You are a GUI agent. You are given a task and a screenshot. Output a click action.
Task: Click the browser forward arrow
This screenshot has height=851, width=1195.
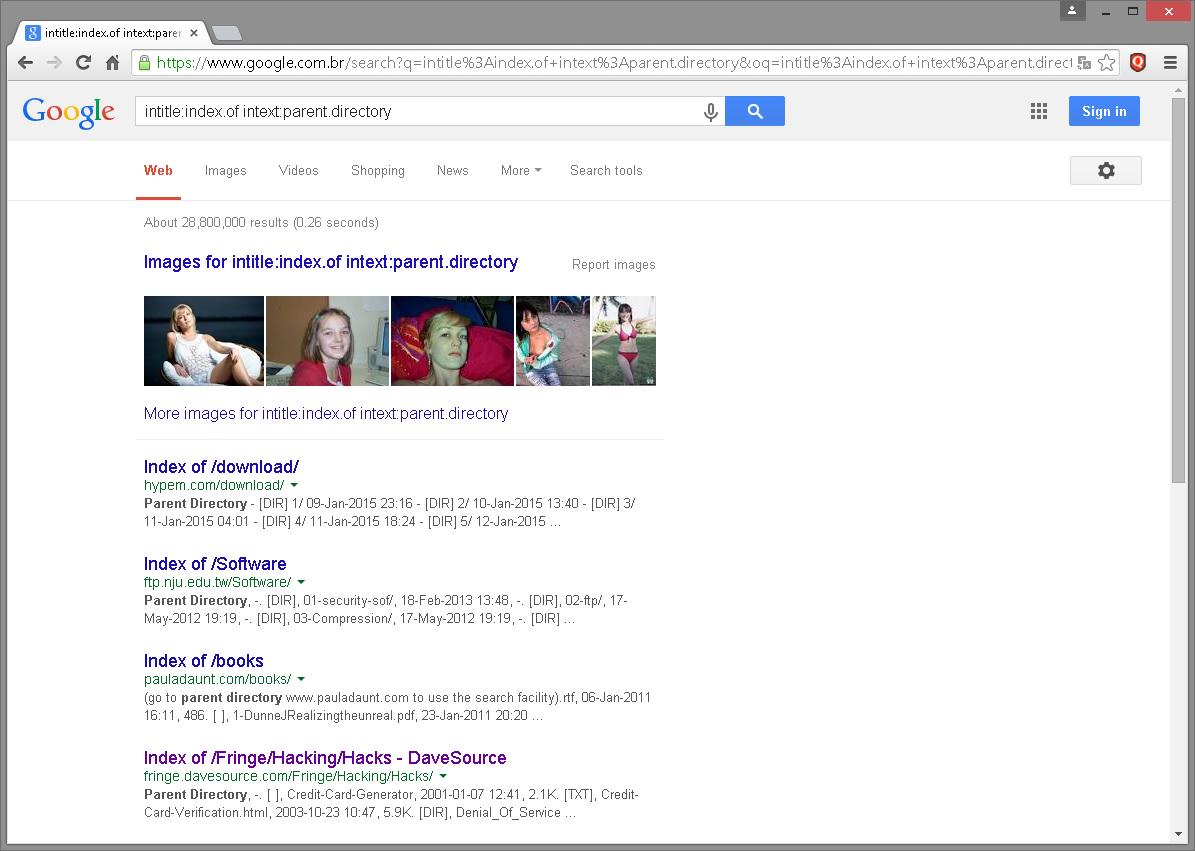pos(54,63)
